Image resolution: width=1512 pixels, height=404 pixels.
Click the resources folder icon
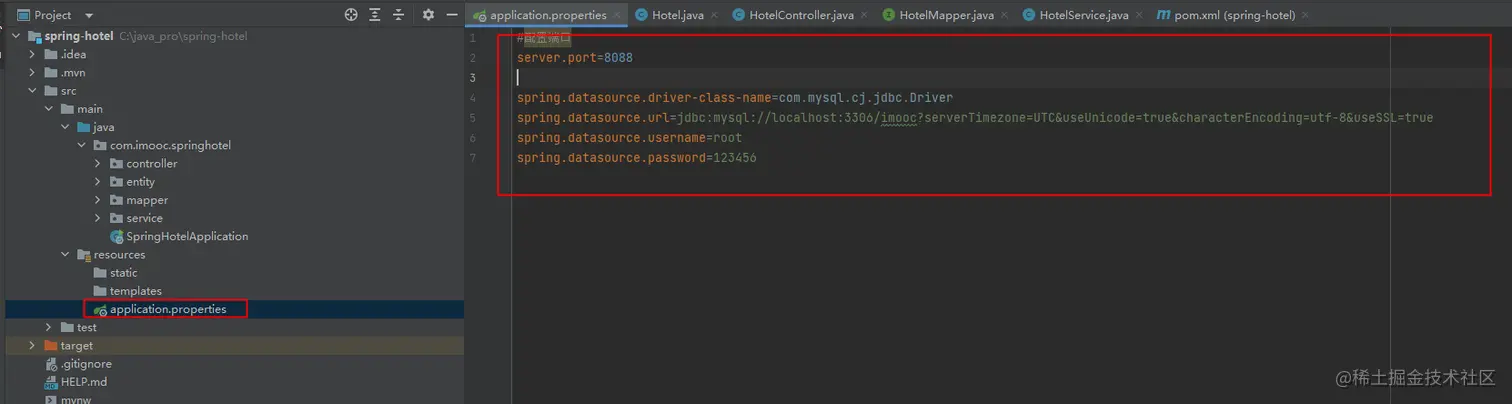(84, 255)
